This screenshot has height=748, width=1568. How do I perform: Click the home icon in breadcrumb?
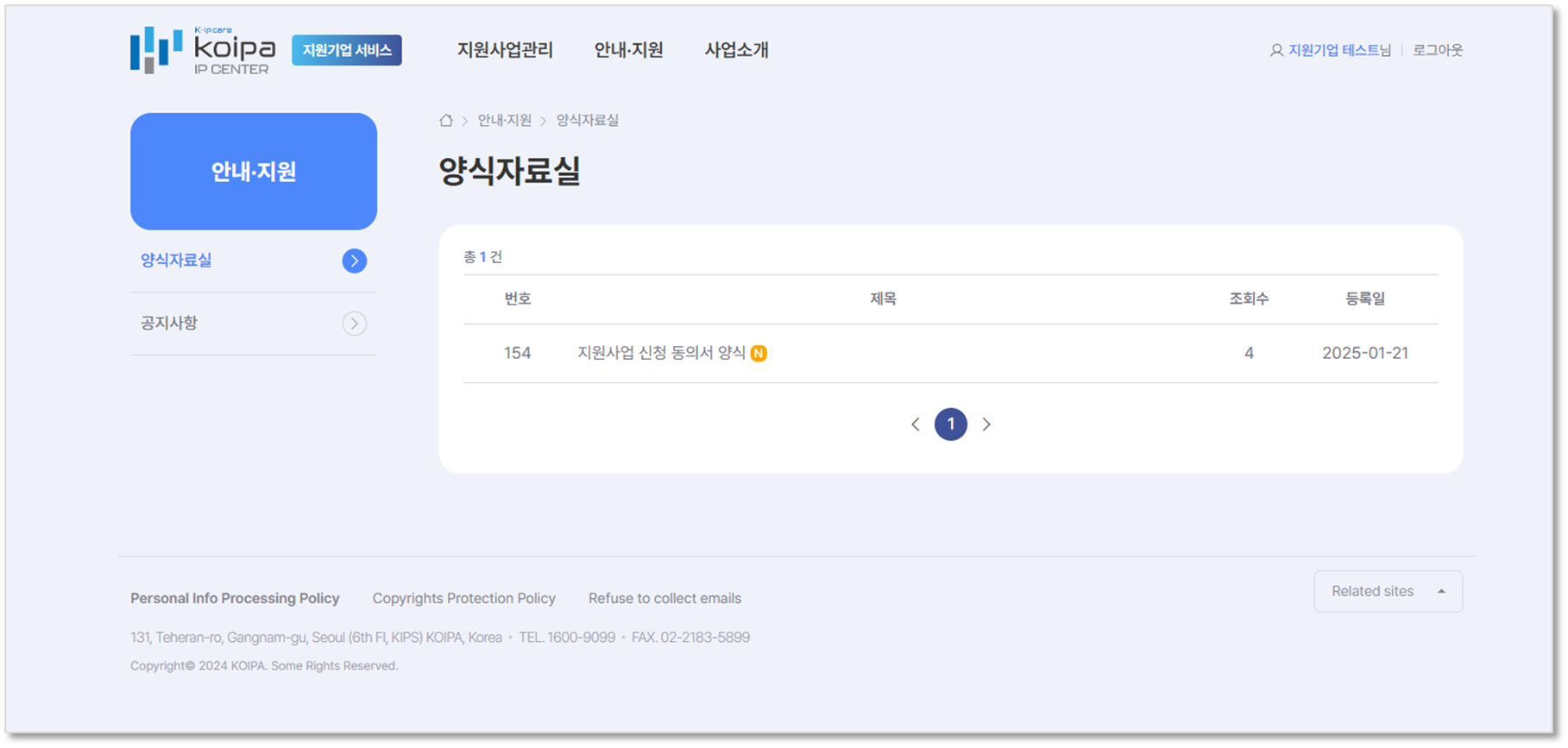(x=446, y=121)
